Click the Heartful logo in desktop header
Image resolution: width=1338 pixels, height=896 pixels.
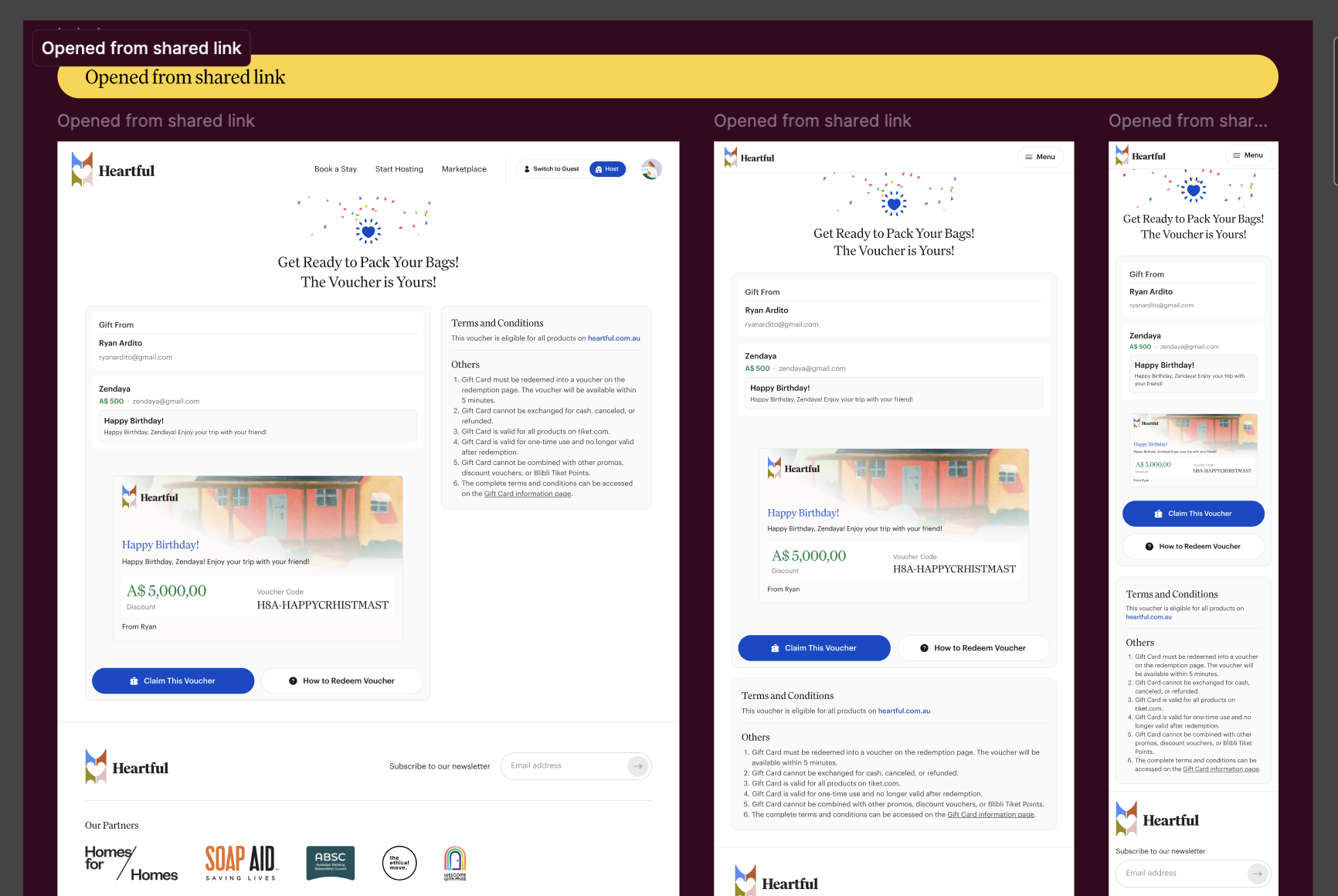113,170
